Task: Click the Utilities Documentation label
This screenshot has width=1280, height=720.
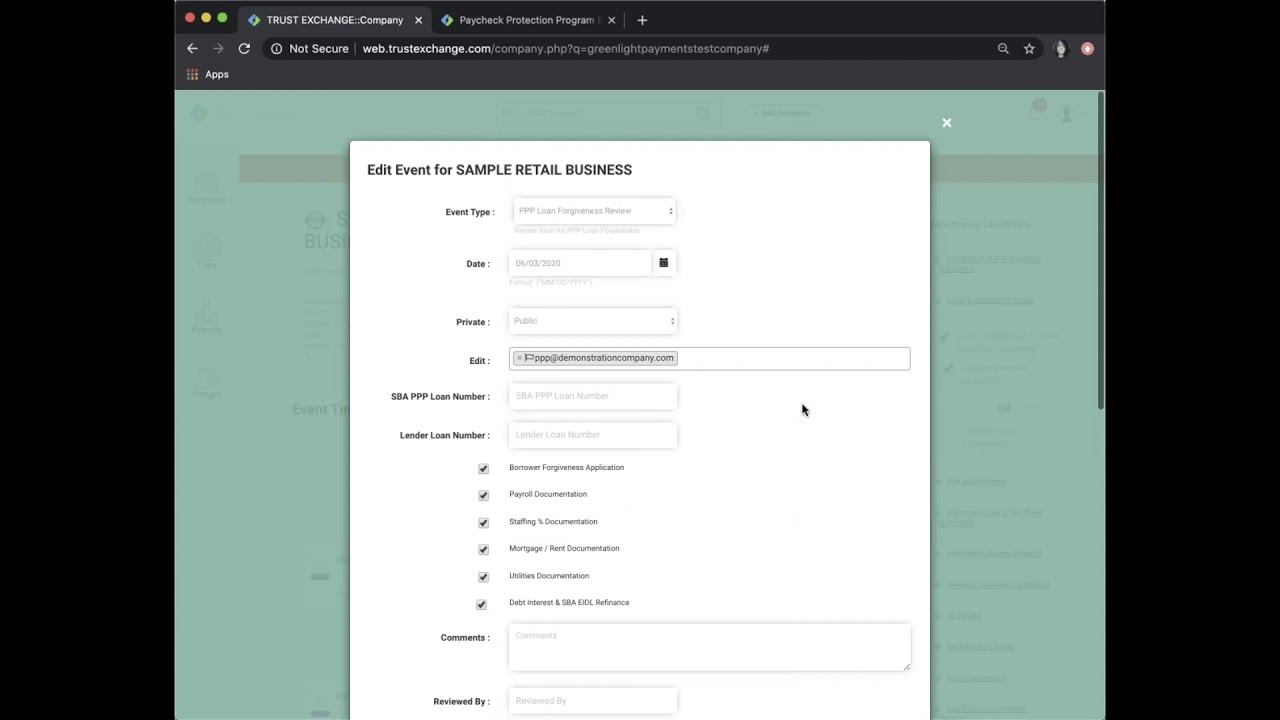Action: [549, 576]
